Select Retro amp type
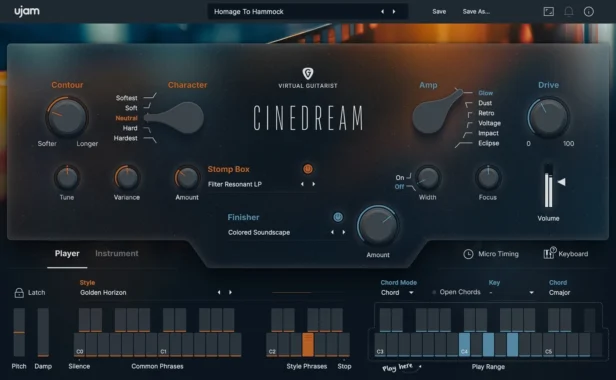The height and width of the screenshot is (380, 616). (486, 113)
